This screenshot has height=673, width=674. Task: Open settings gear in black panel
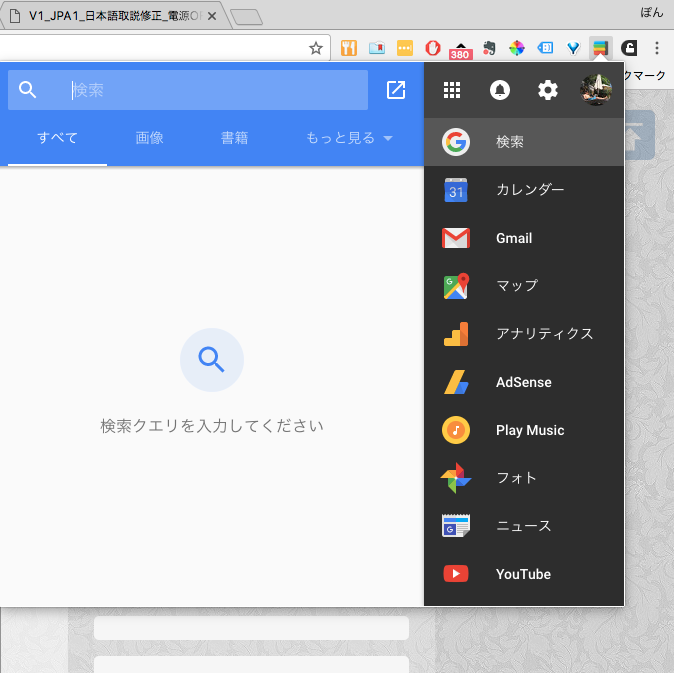tap(548, 90)
